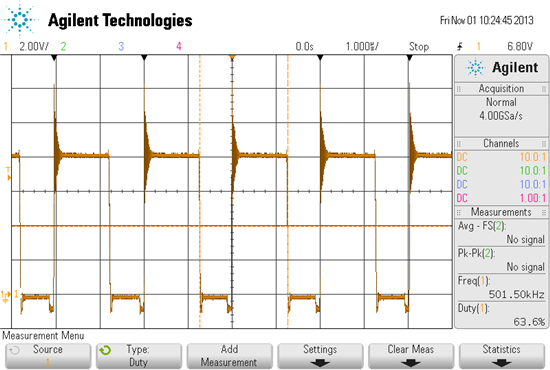This screenshot has width=550, height=370.
Task: Select the pink channel 4 indicator
Action: [179, 46]
